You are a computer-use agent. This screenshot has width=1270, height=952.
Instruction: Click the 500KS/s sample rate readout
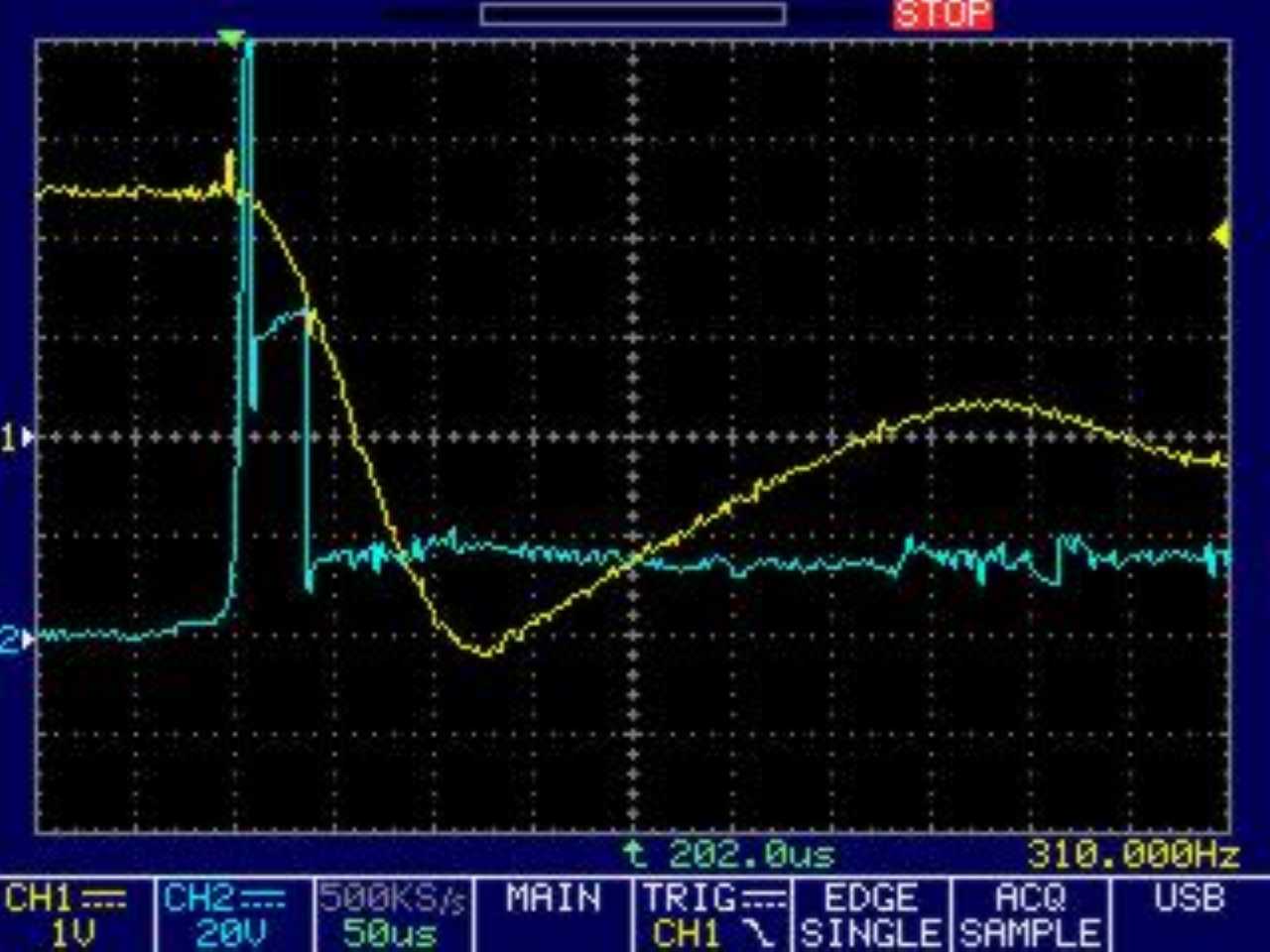(392, 898)
